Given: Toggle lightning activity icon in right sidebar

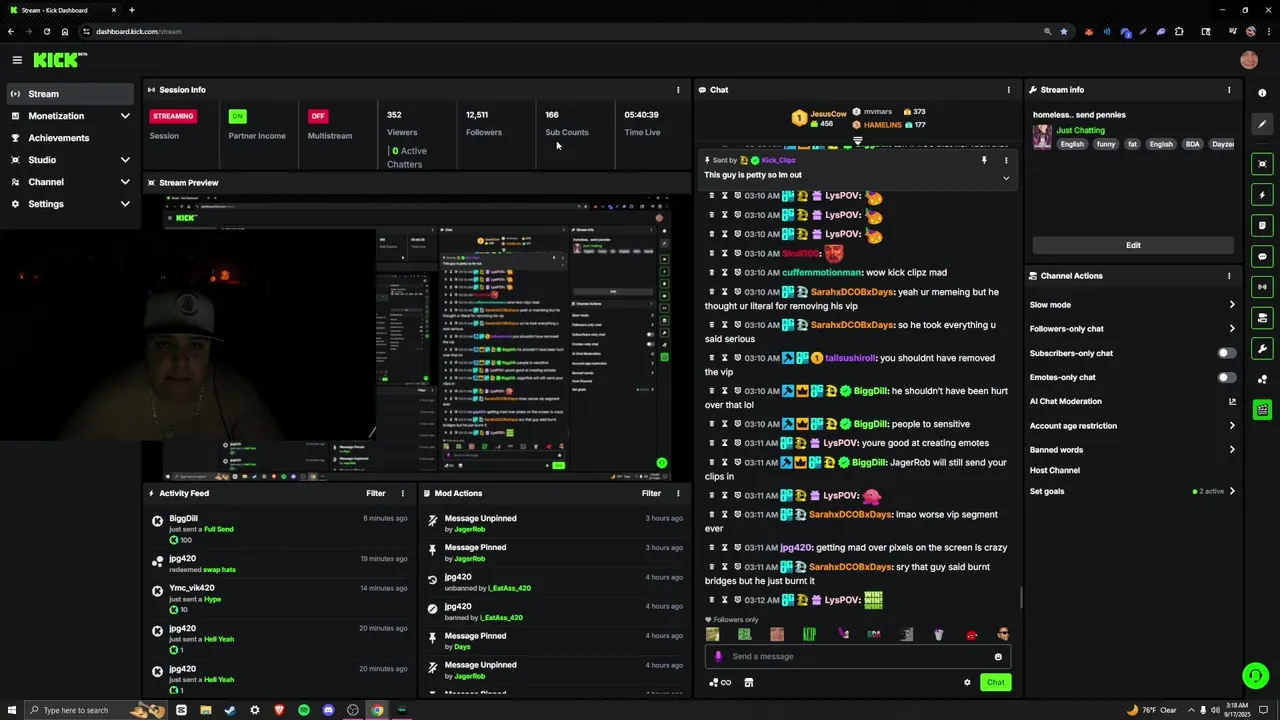Looking at the screenshot, I should click(1262, 195).
